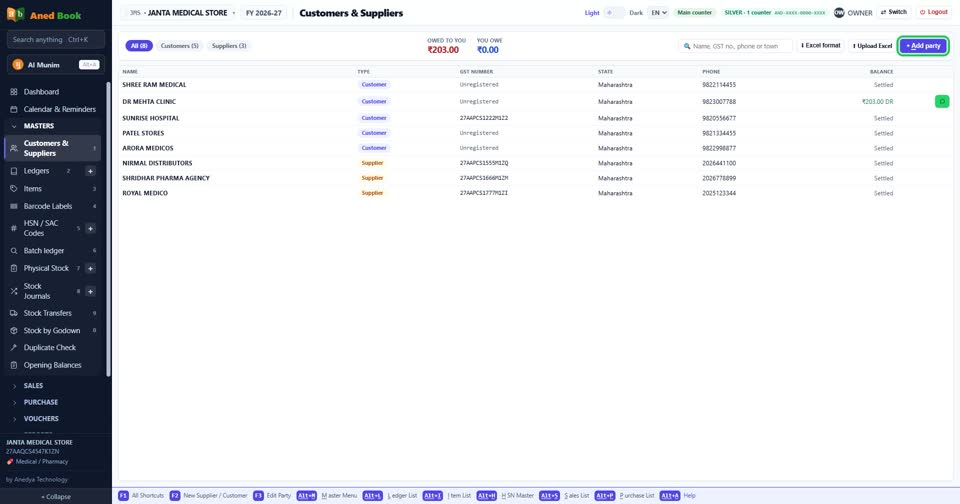Select the All (8) filter tab
960x504 pixels.
(x=139, y=46)
